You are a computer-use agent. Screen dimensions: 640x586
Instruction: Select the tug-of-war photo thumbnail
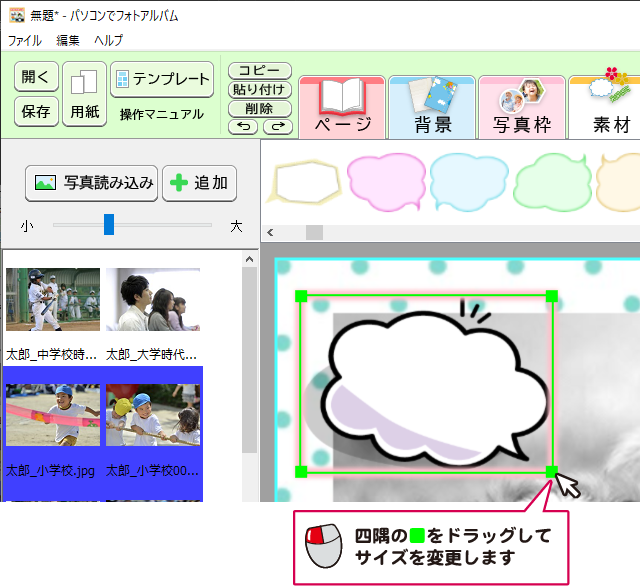153,415
